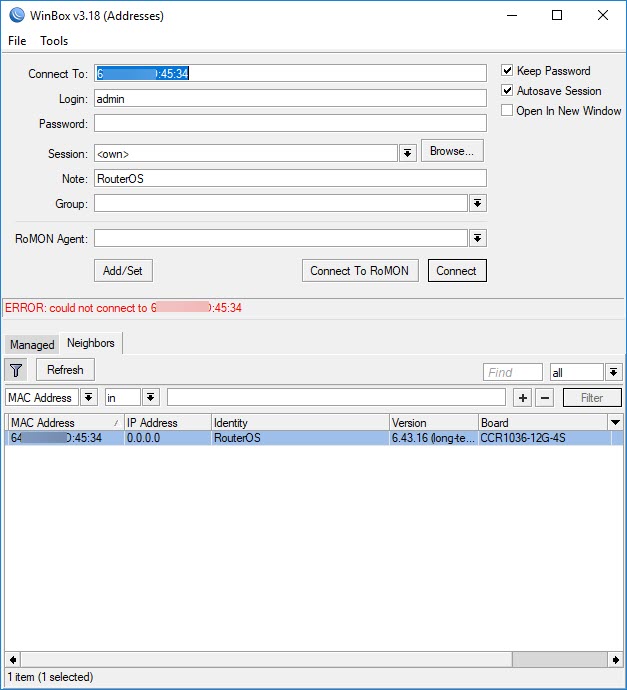Click the '1 item (1 selected)' status text
Screen dimensions: 627x690
pos(50,677)
